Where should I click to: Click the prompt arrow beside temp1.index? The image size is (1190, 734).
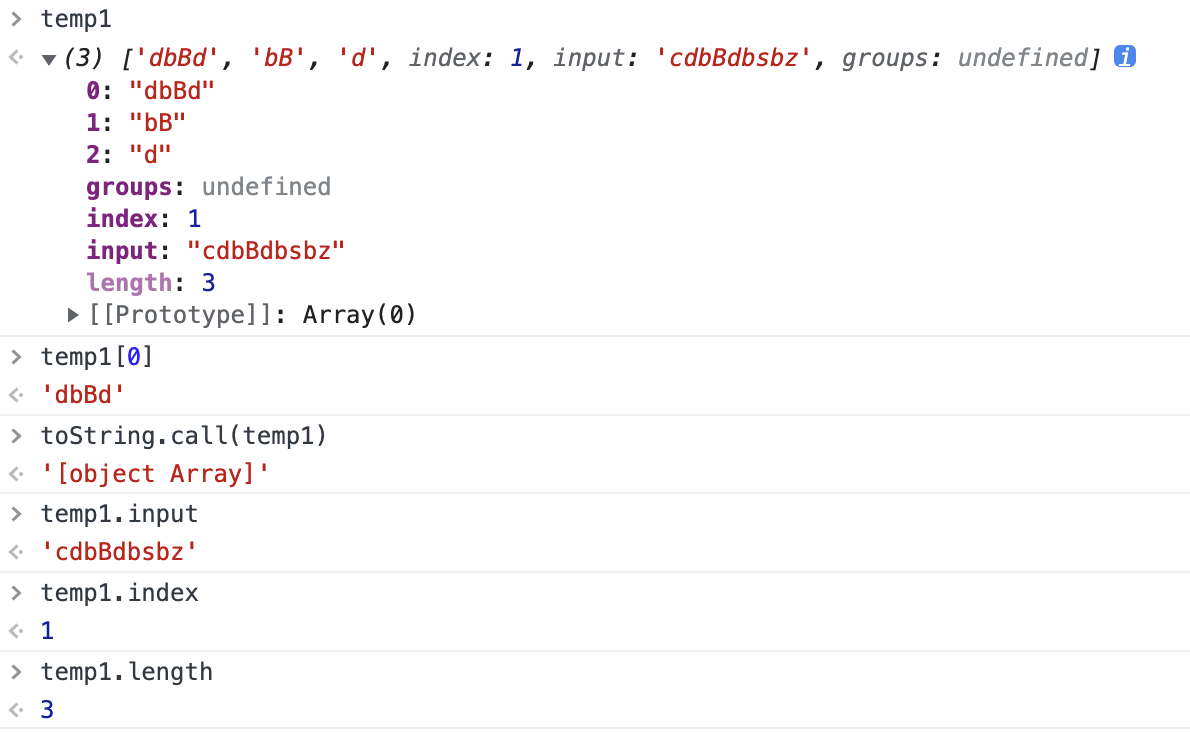click(x=17, y=593)
